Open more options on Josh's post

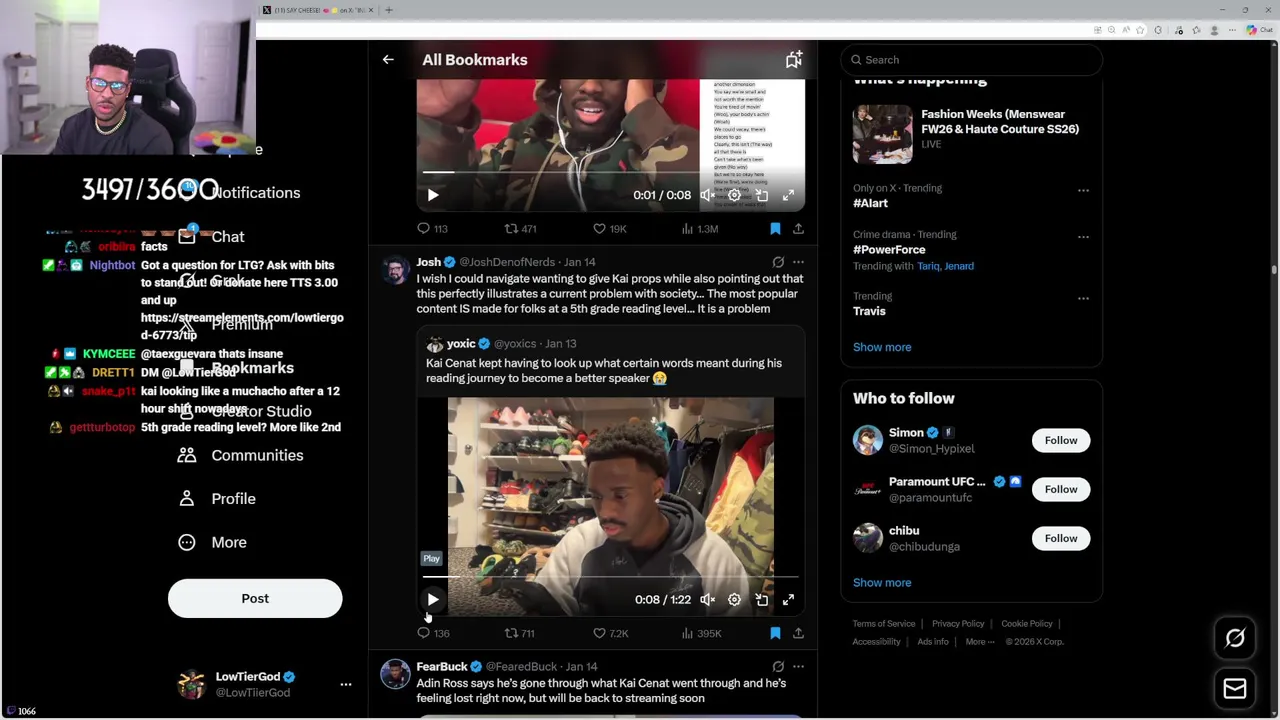[798, 262]
